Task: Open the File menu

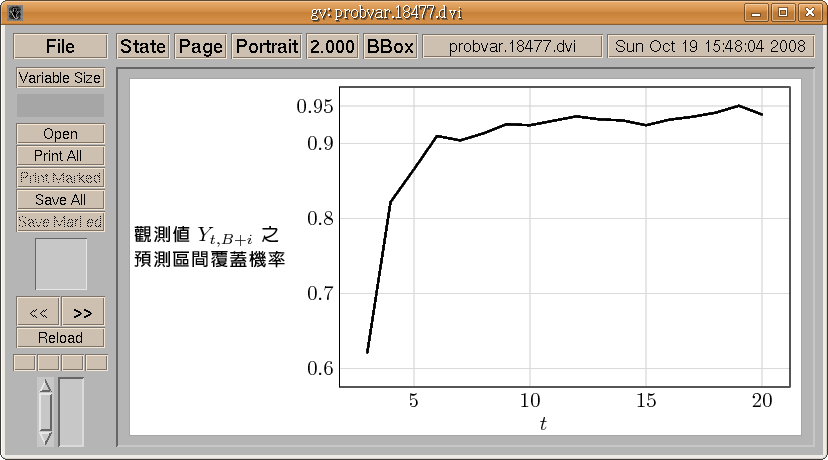Action: pos(60,47)
